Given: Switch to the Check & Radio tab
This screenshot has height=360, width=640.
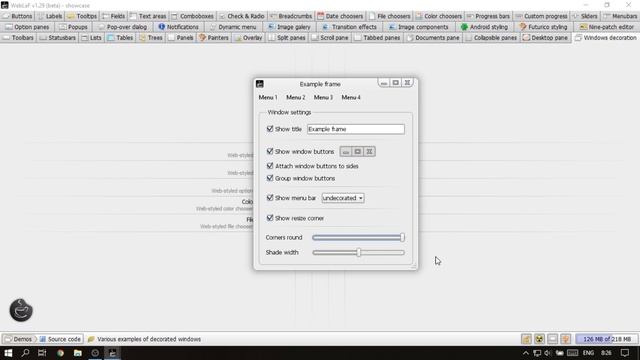Looking at the screenshot, I should [x=242, y=16].
